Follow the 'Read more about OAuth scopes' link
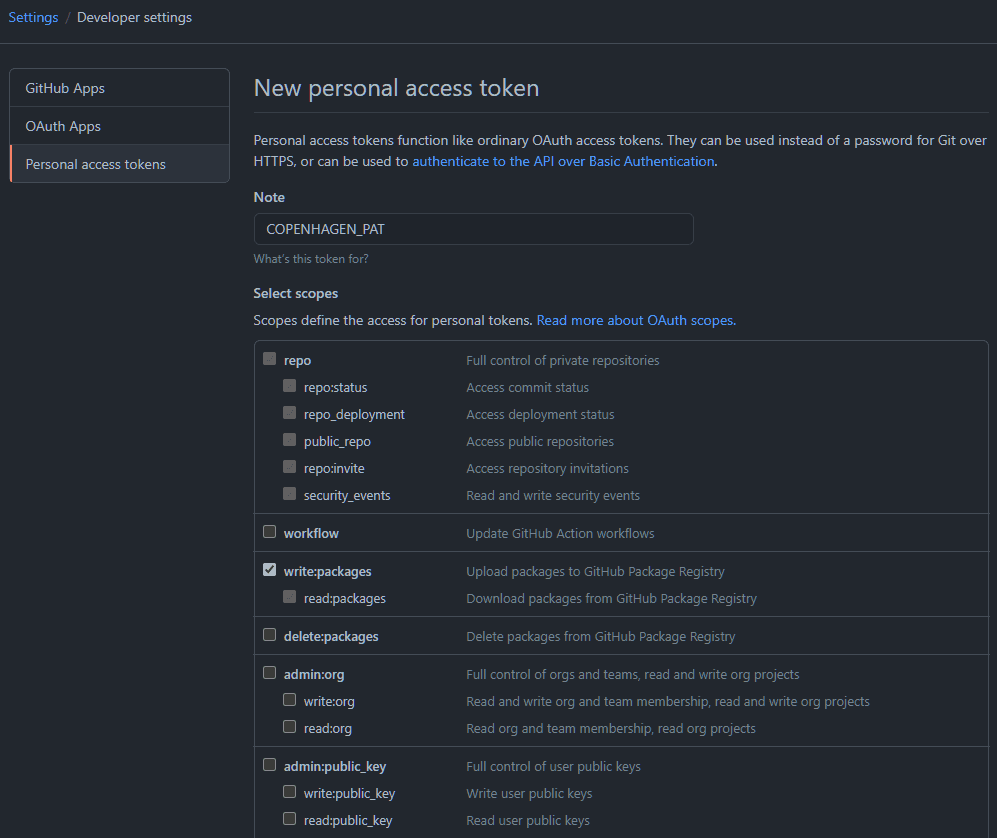 coord(636,321)
